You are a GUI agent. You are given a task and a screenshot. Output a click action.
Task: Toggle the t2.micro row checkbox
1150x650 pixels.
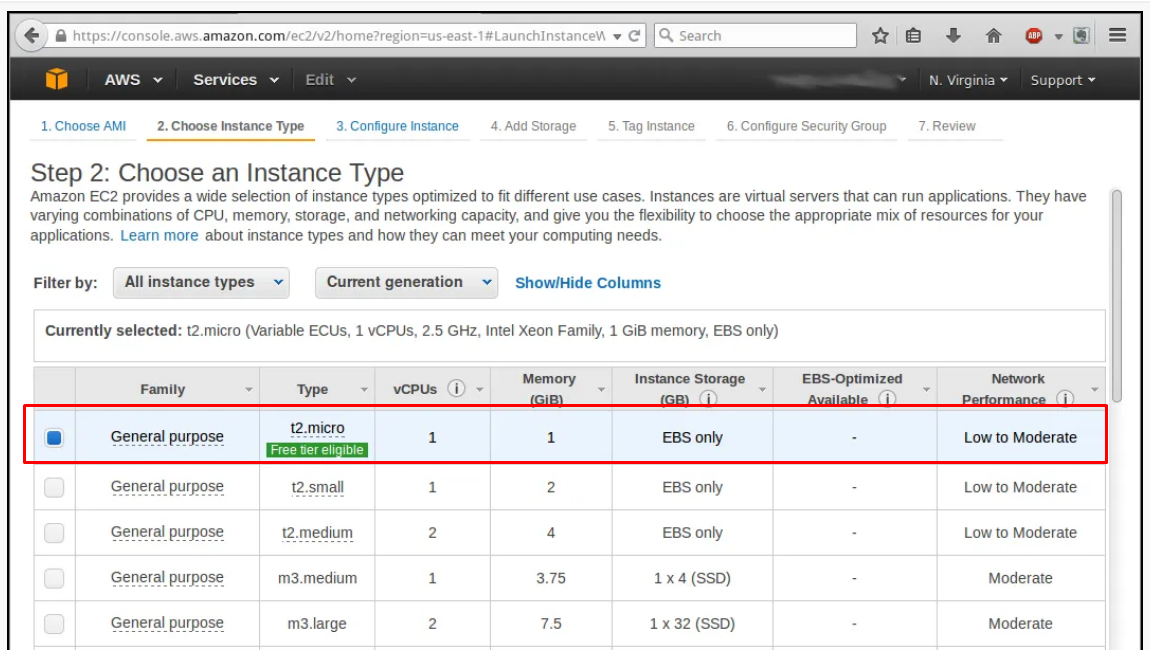click(54, 438)
